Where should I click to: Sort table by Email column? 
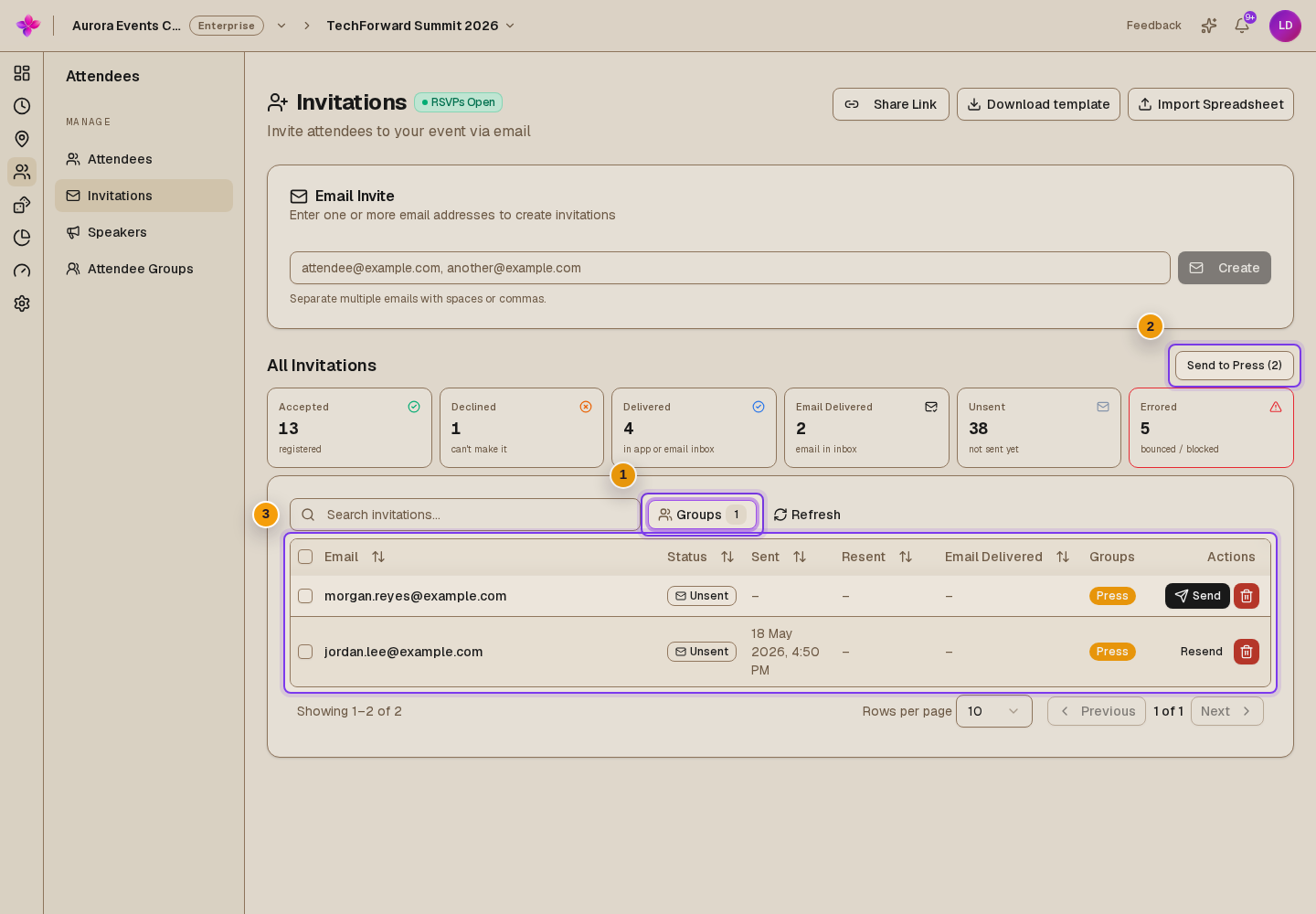click(378, 557)
